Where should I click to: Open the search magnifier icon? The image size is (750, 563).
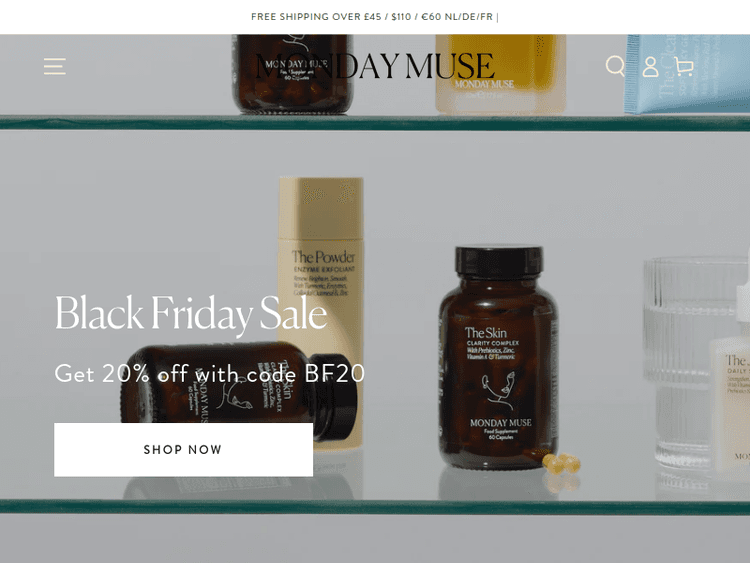[615, 66]
